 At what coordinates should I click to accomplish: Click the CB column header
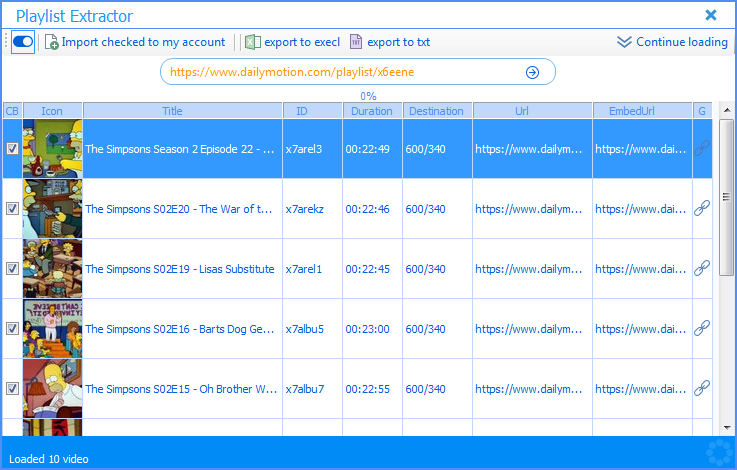tap(12, 111)
